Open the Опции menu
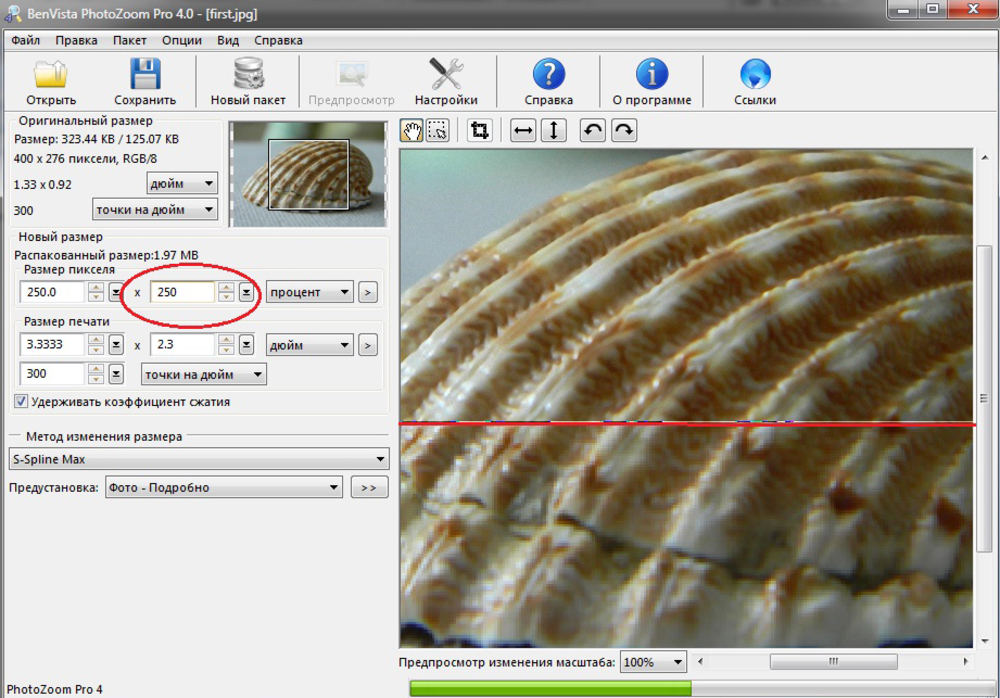 [181, 41]
